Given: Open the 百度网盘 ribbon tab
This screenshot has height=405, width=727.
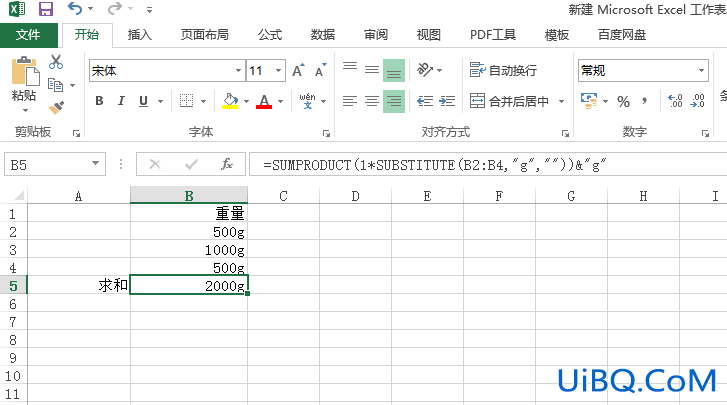Looking at the screenshot, I should point(622,35).
